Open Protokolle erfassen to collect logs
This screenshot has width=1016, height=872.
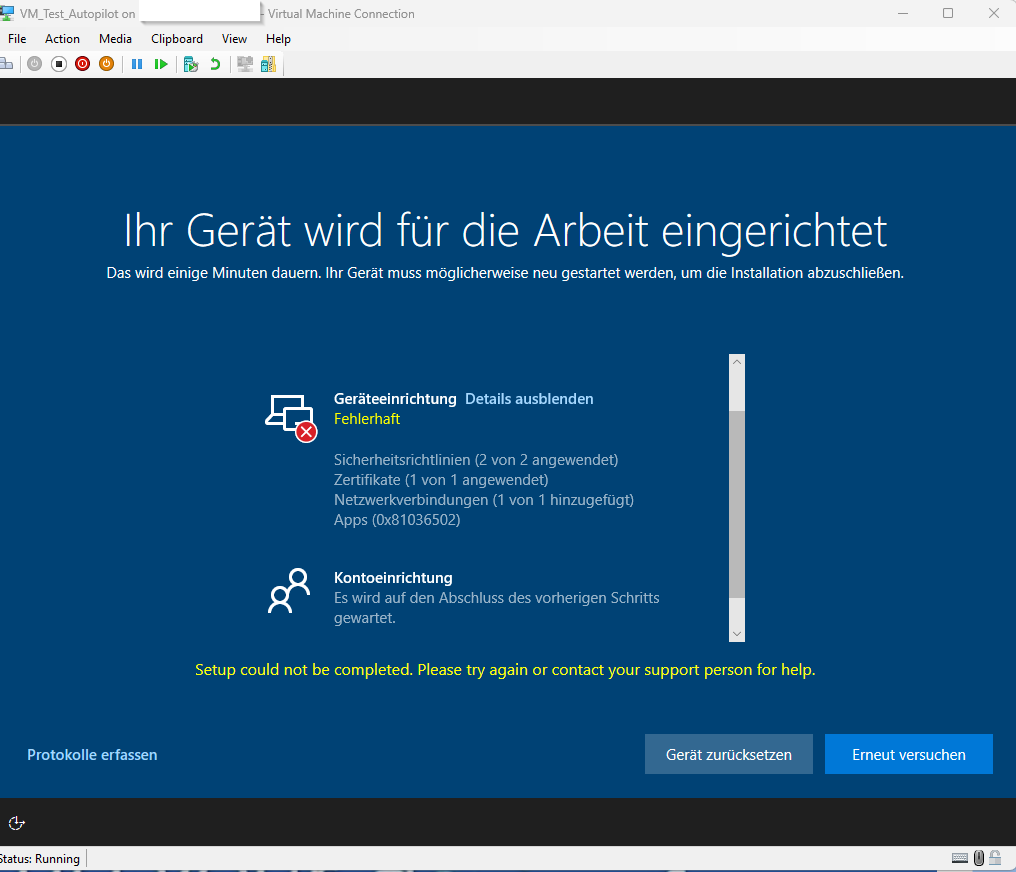(92, 754)
